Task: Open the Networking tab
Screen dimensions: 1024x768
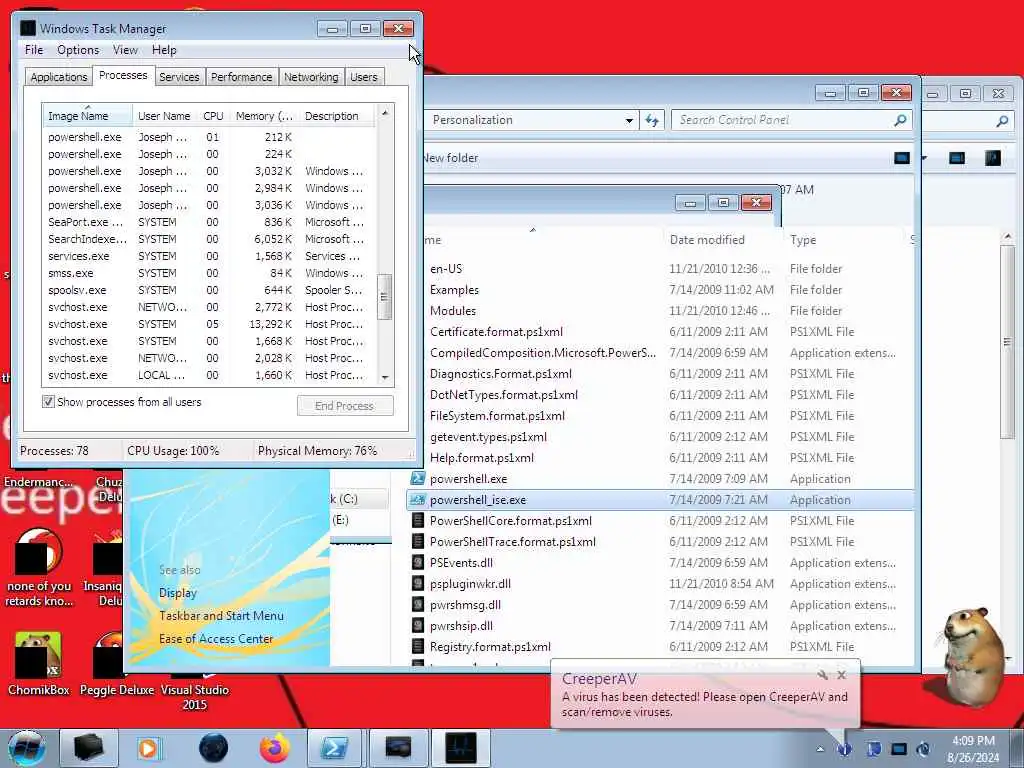Action: (311, 77)
